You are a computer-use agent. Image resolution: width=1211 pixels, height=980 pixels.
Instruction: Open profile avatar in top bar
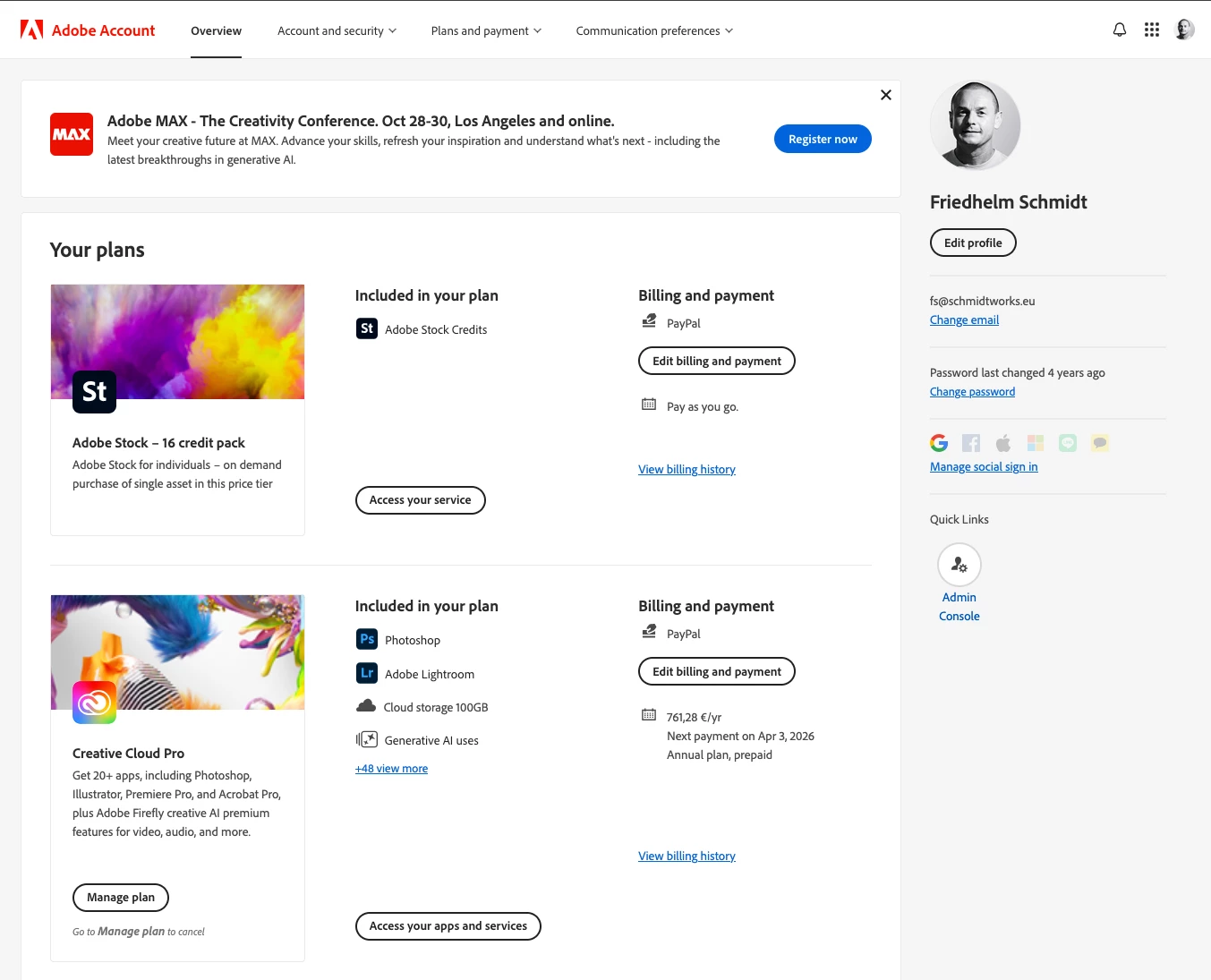1184,30
